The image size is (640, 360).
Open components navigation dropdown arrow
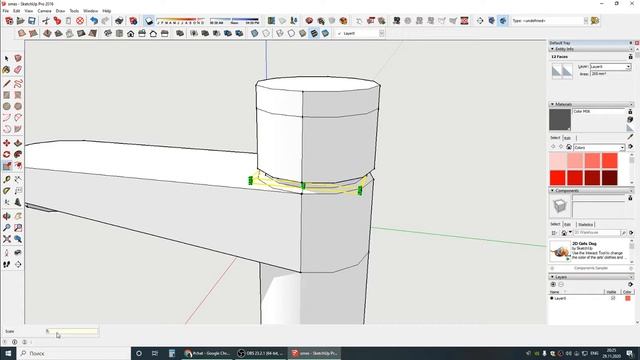click(570, 233)
